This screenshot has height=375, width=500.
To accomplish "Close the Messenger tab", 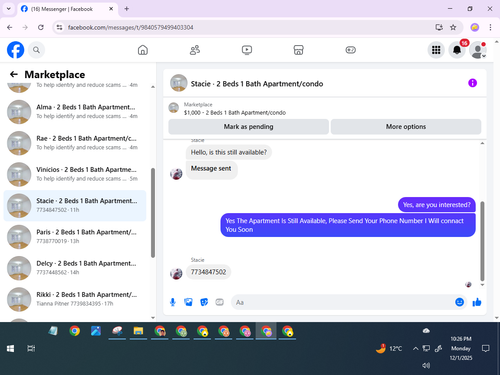I will (x=111, y=9).
